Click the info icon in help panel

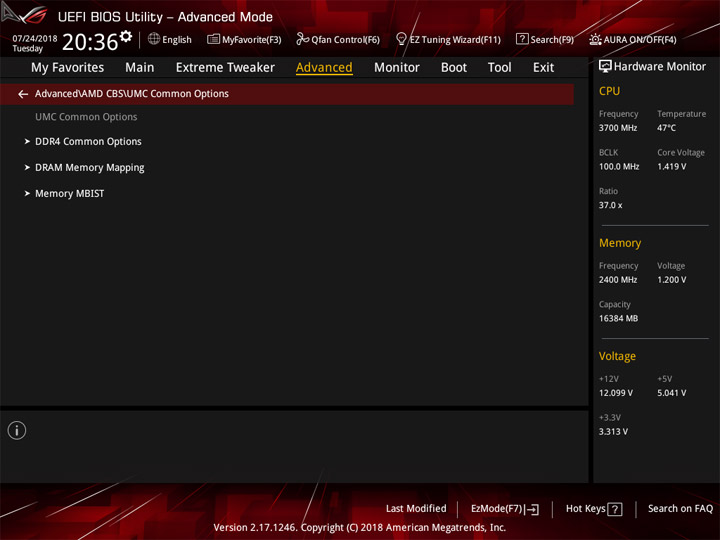[17, 430]
